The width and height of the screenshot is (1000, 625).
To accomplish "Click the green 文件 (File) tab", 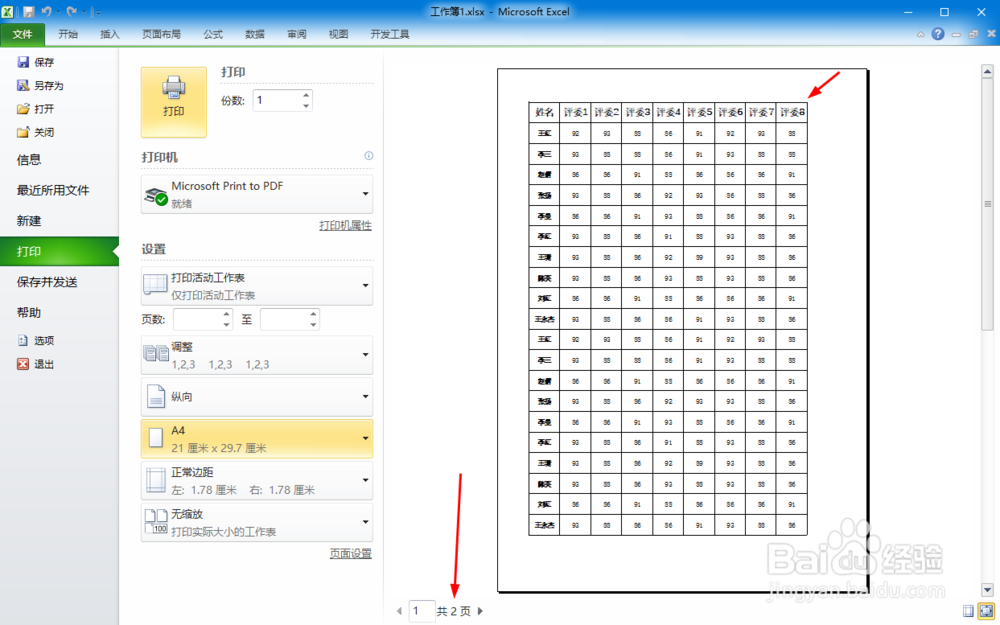I will 23,34.
